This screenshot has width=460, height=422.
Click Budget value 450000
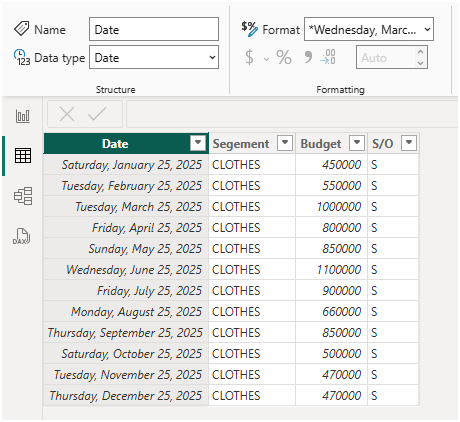pos(331,165)
